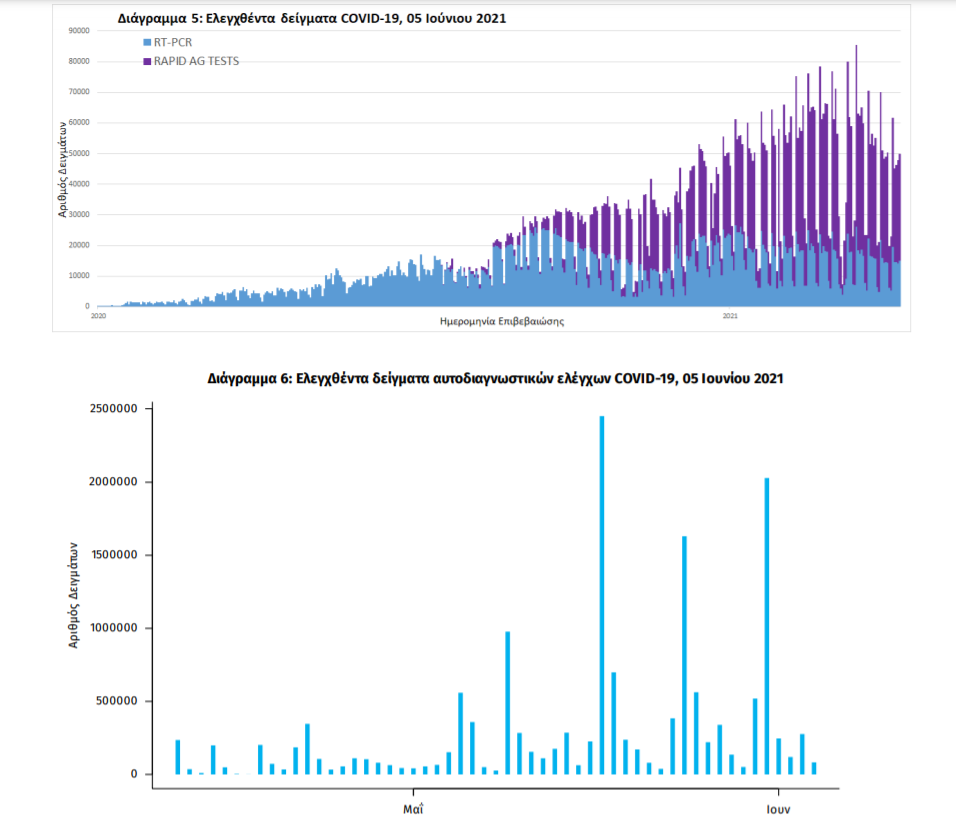Click the Διάγραμμα 6 chart title
The image size is (956, 822).
[x=495, y=379]
